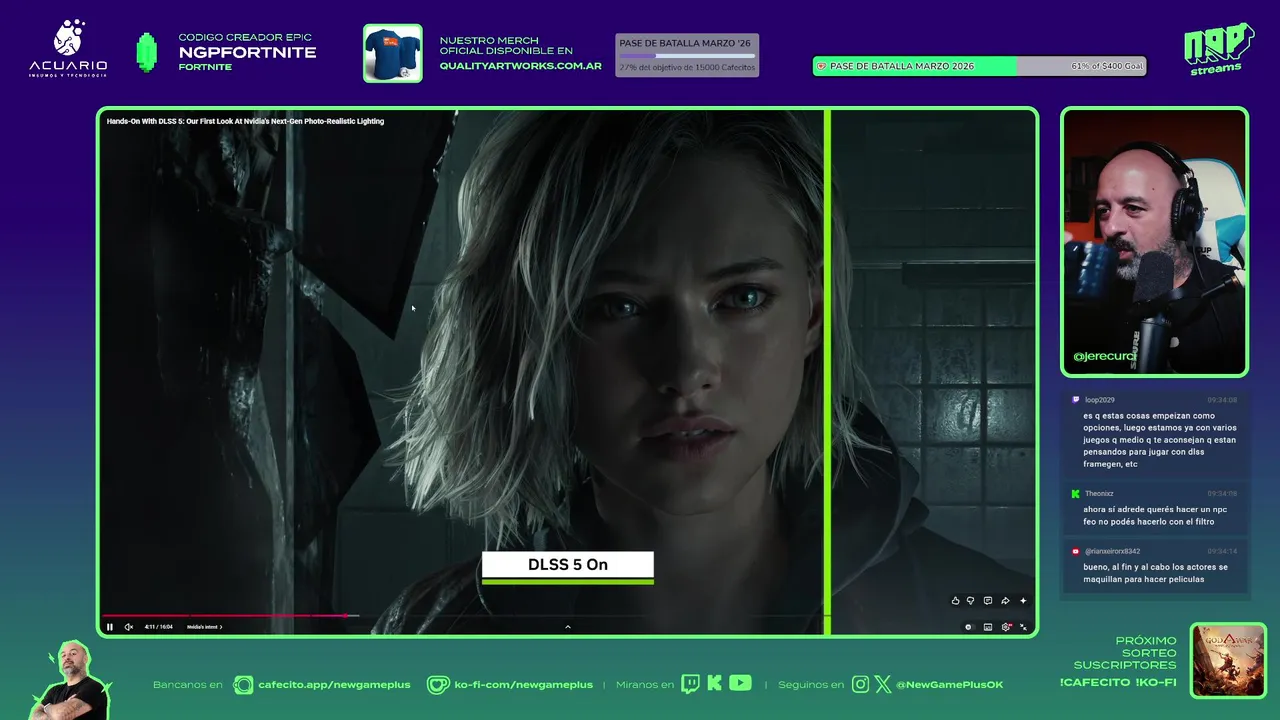Click the Twitch icon in the footer
The width and height of the screenshot is (1280, 720).
tap(690, 684)
